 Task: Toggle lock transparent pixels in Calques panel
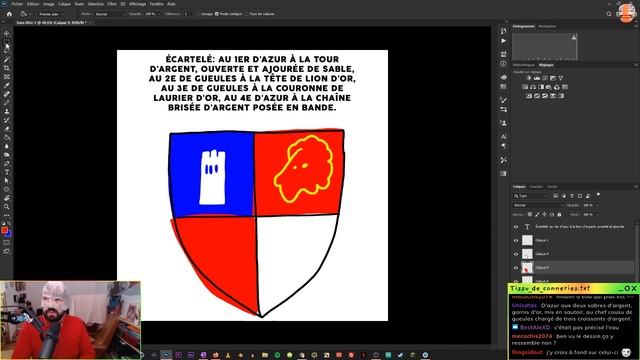point(530,214)
